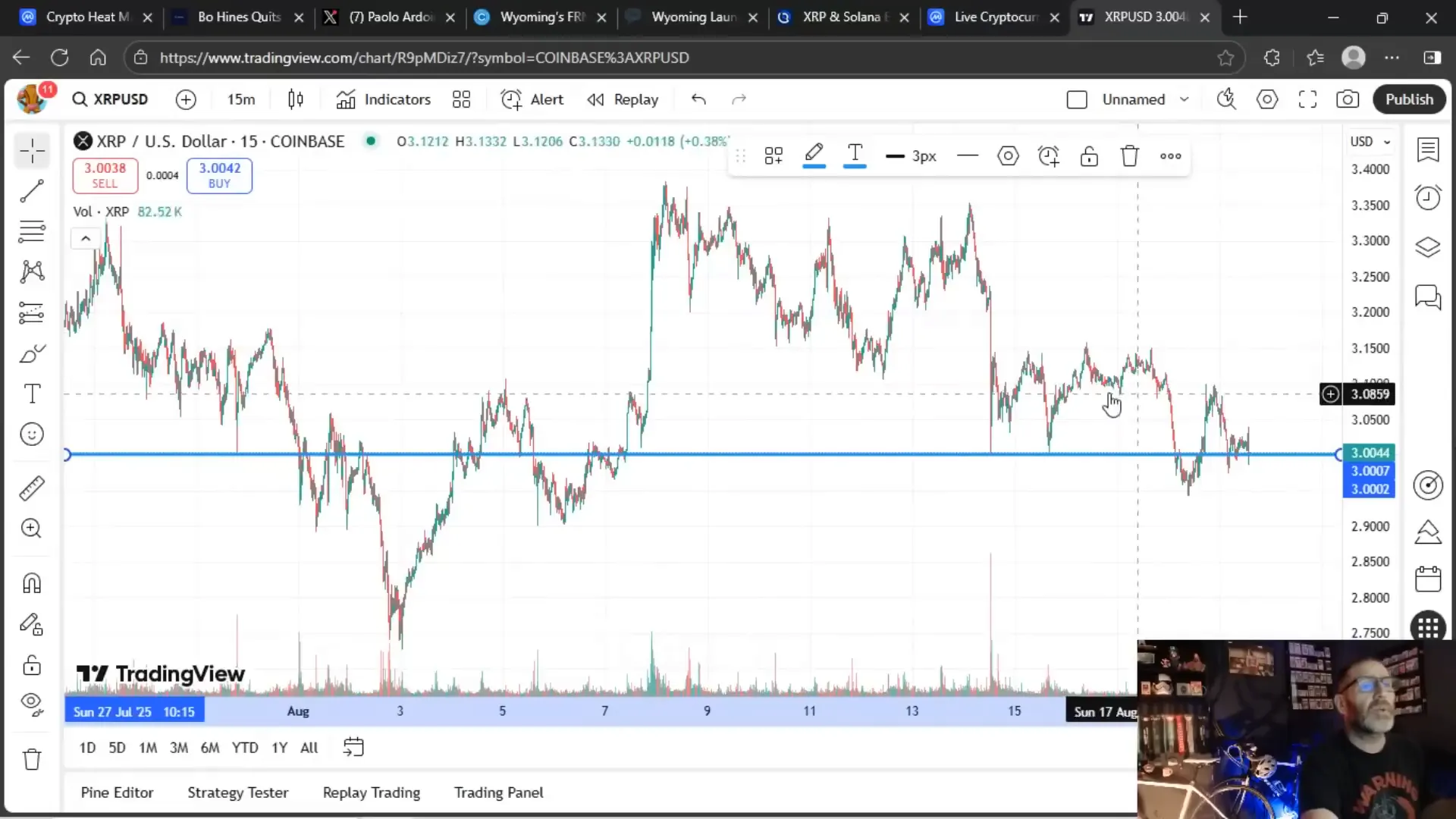1456x819 pixels.
Task: Open chart settings hexagon icon
Action: point(1267,99)
